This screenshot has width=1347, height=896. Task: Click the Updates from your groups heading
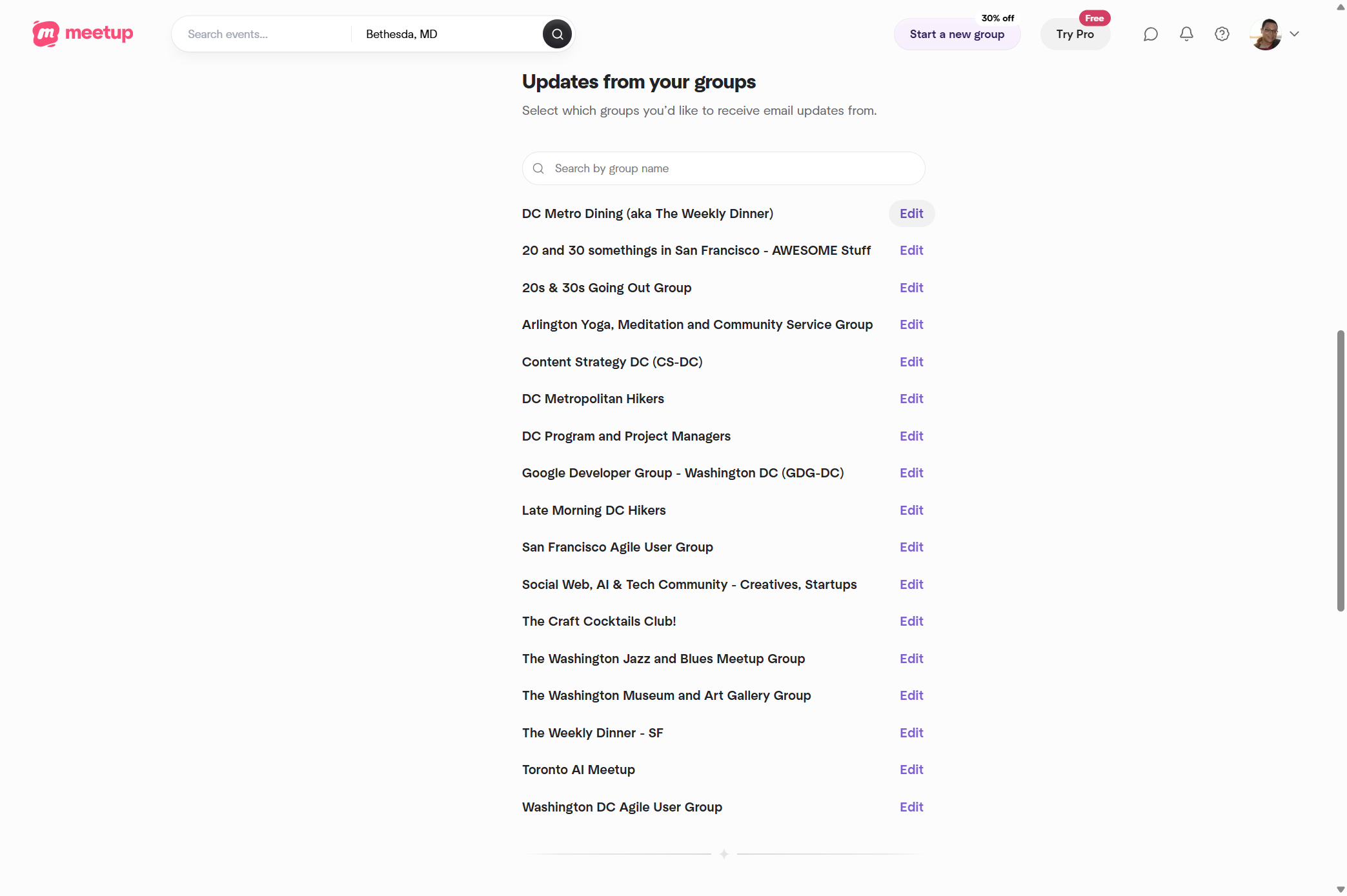point(638,82)
